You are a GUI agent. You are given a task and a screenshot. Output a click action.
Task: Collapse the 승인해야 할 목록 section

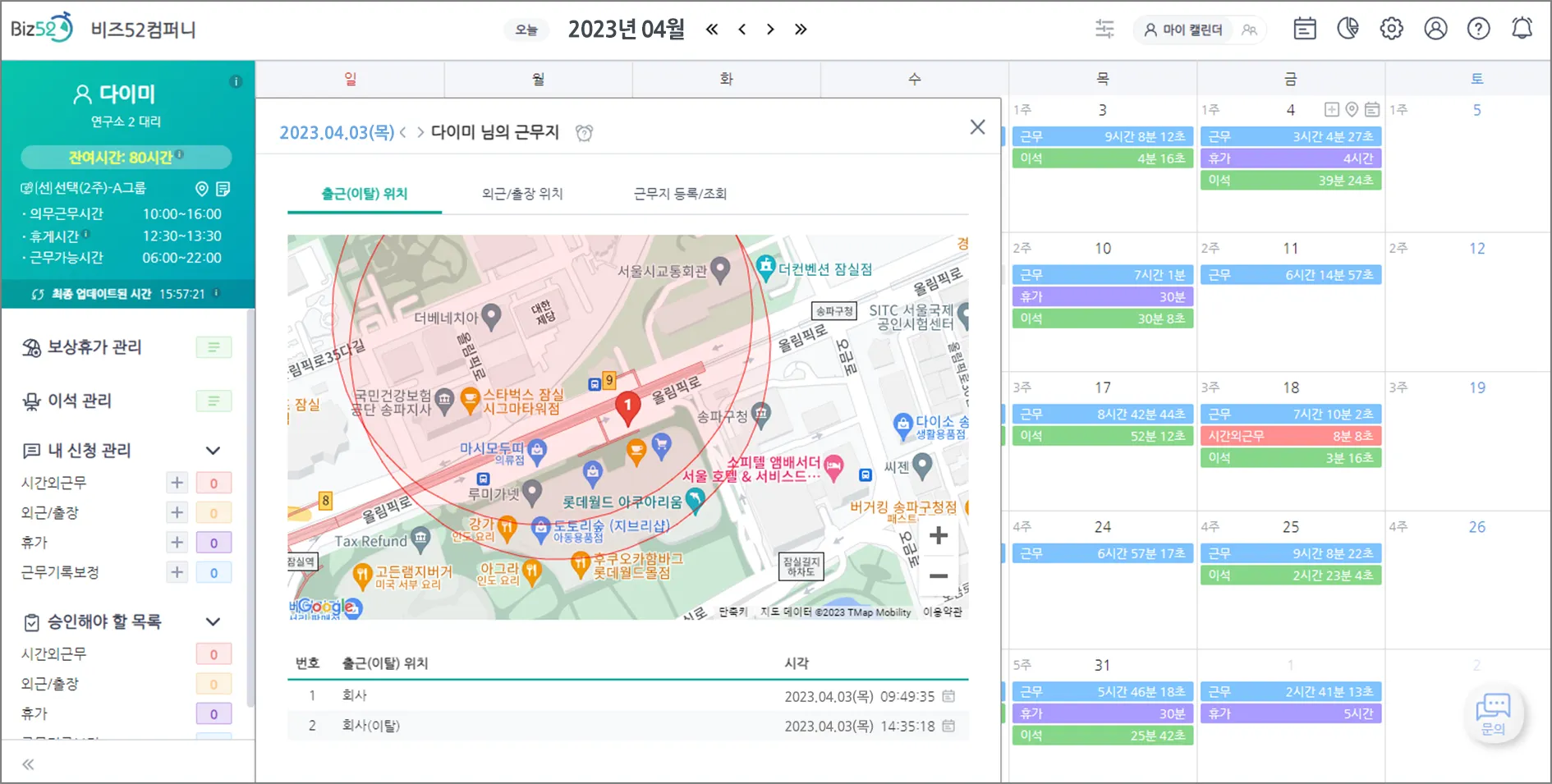click(x=213, y=621)
